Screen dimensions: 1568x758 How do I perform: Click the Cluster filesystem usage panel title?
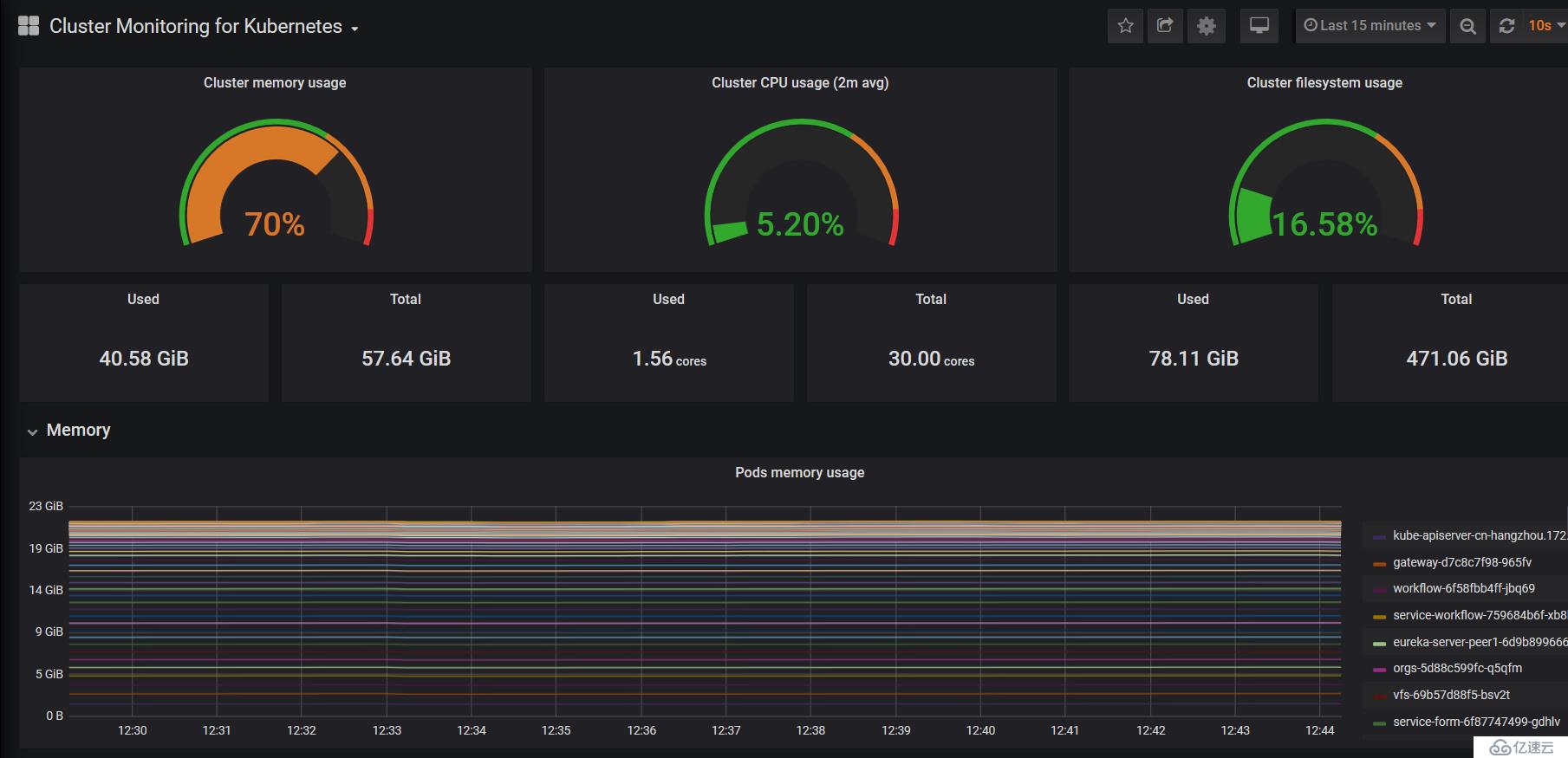1324,82
